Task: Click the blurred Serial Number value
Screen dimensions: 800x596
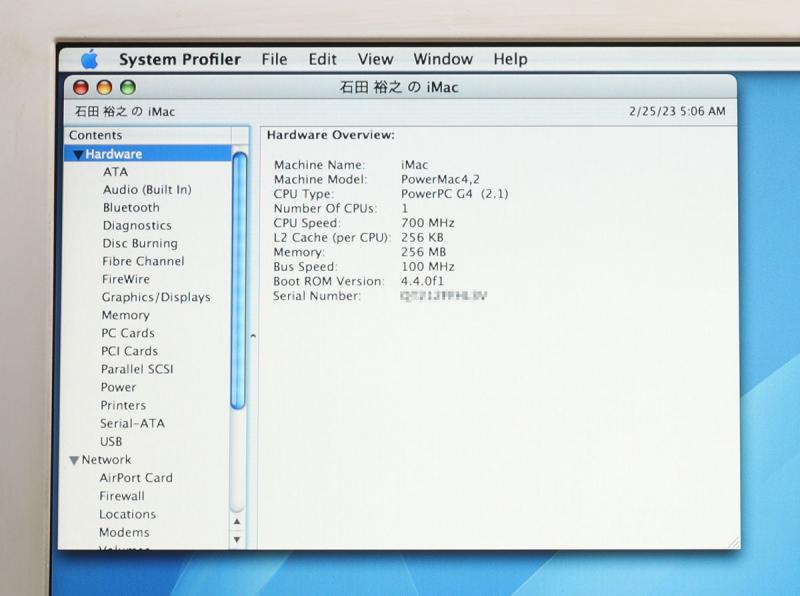Action: (x=443, y=296)
